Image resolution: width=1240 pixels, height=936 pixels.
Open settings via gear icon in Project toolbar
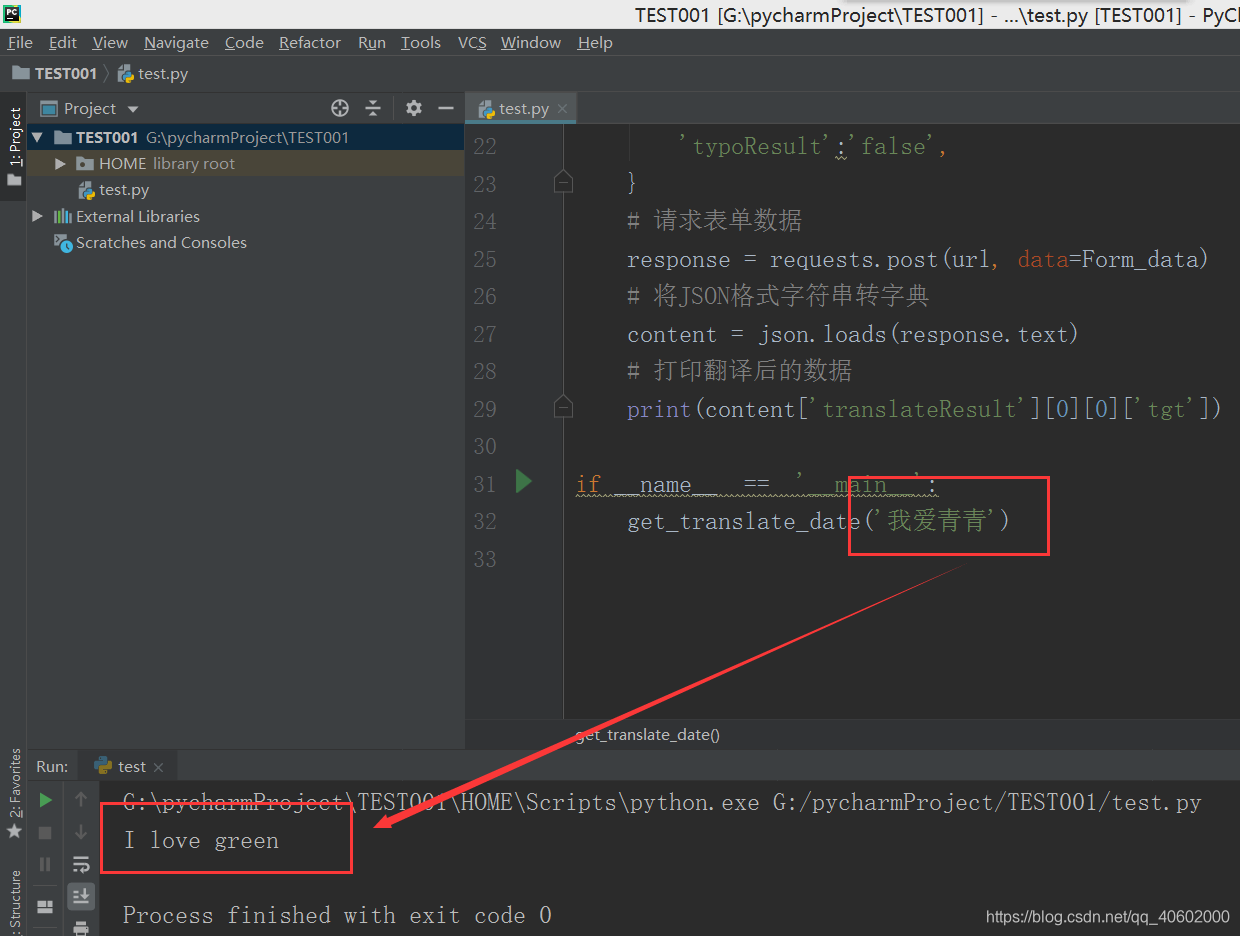[x=414, y=108]
